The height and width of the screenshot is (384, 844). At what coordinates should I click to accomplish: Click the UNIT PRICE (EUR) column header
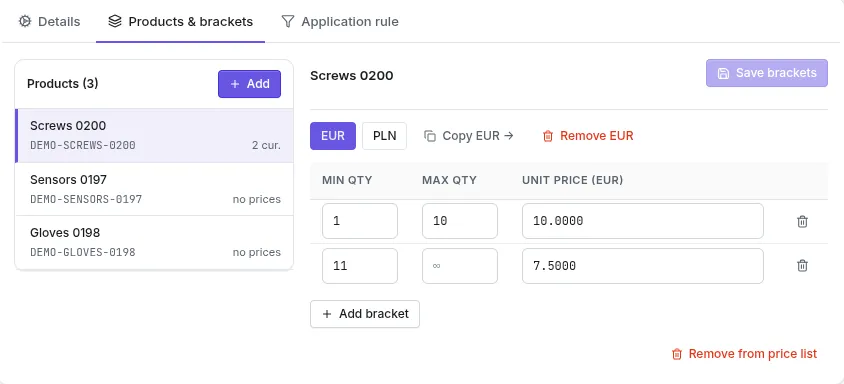(573, 180)
